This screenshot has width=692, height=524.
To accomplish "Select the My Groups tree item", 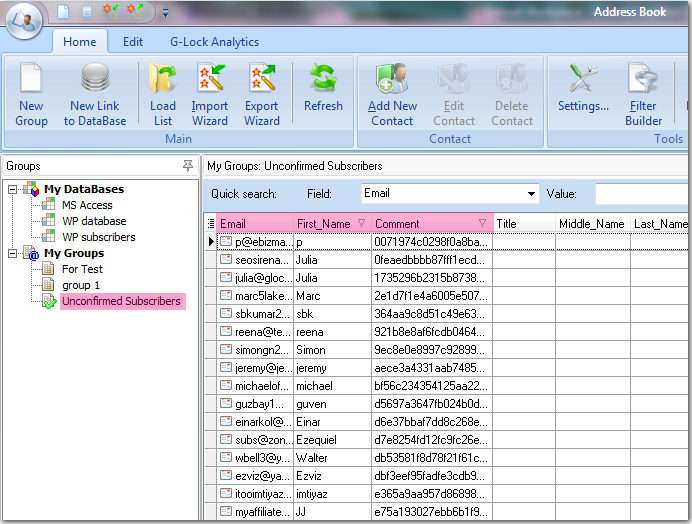I will coord(74,253).
